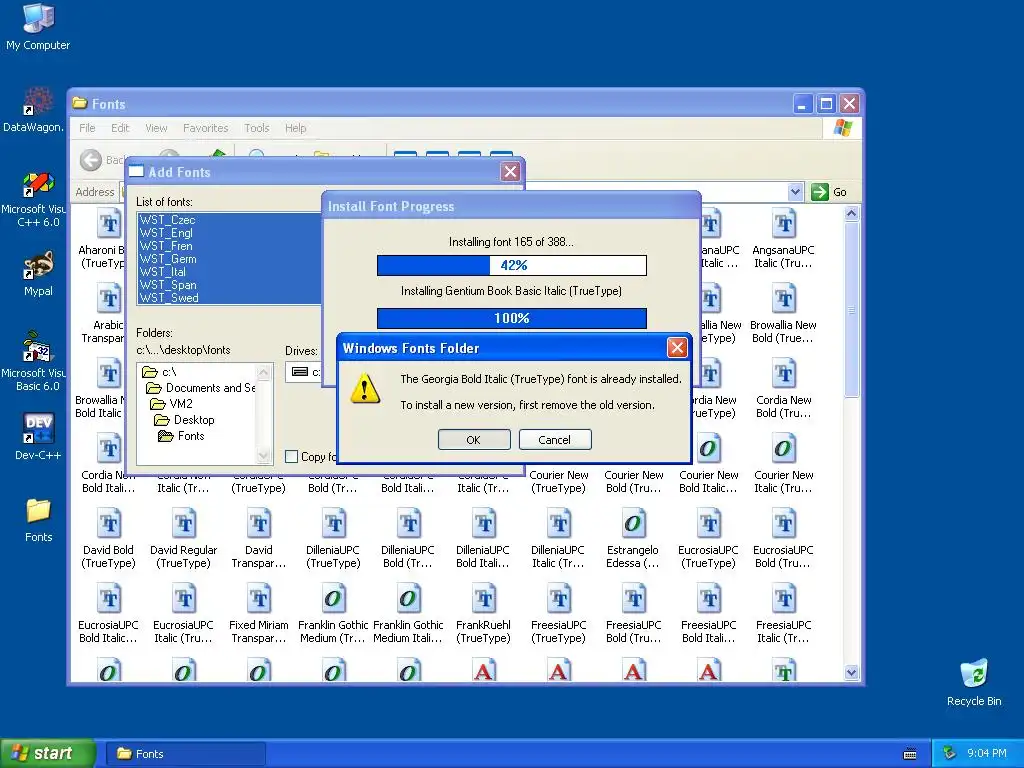
Task: Select the FrankRuehl font icon
Action: click(x=483, y=613)
